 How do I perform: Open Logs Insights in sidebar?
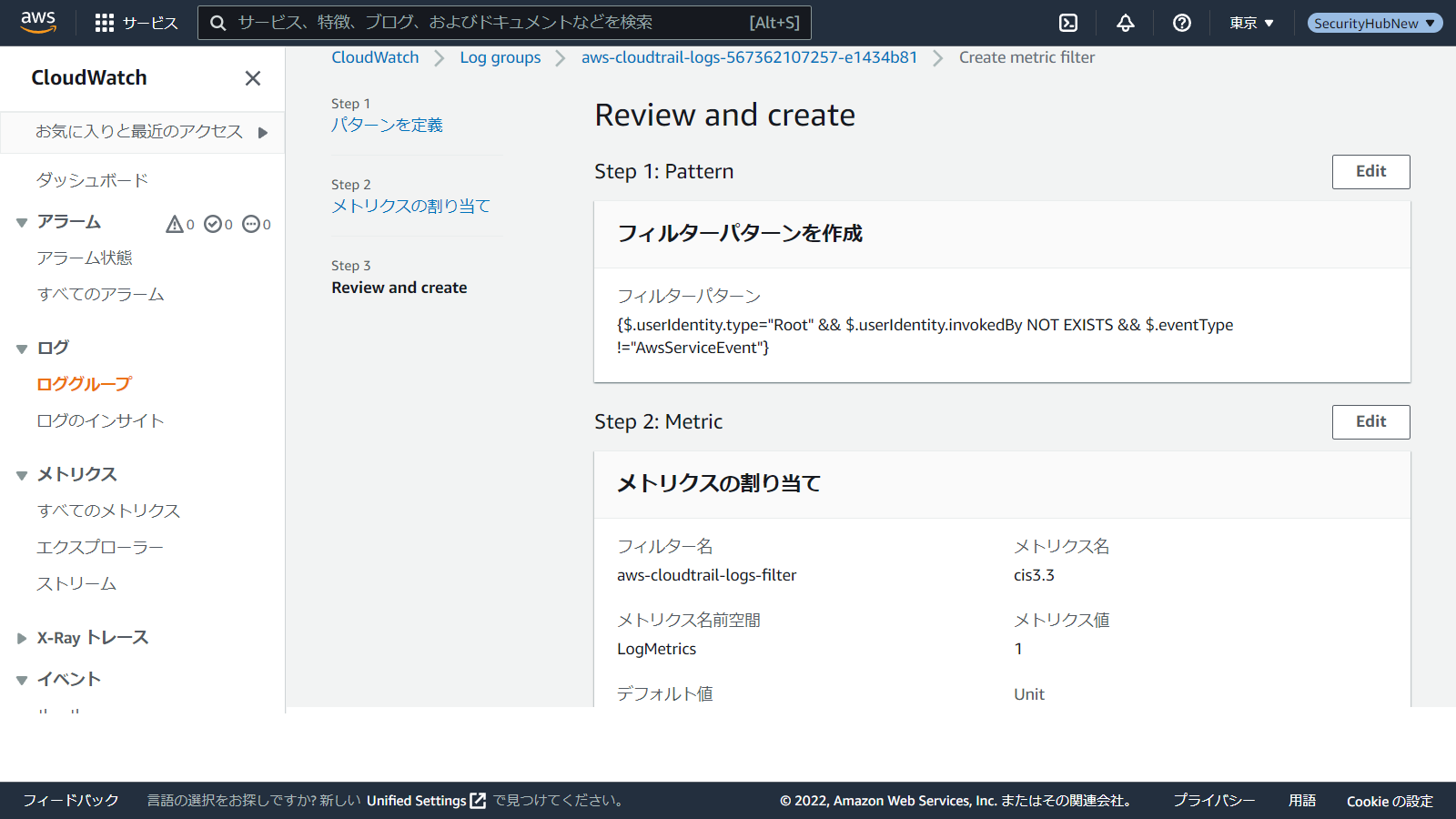click(100, 420)
